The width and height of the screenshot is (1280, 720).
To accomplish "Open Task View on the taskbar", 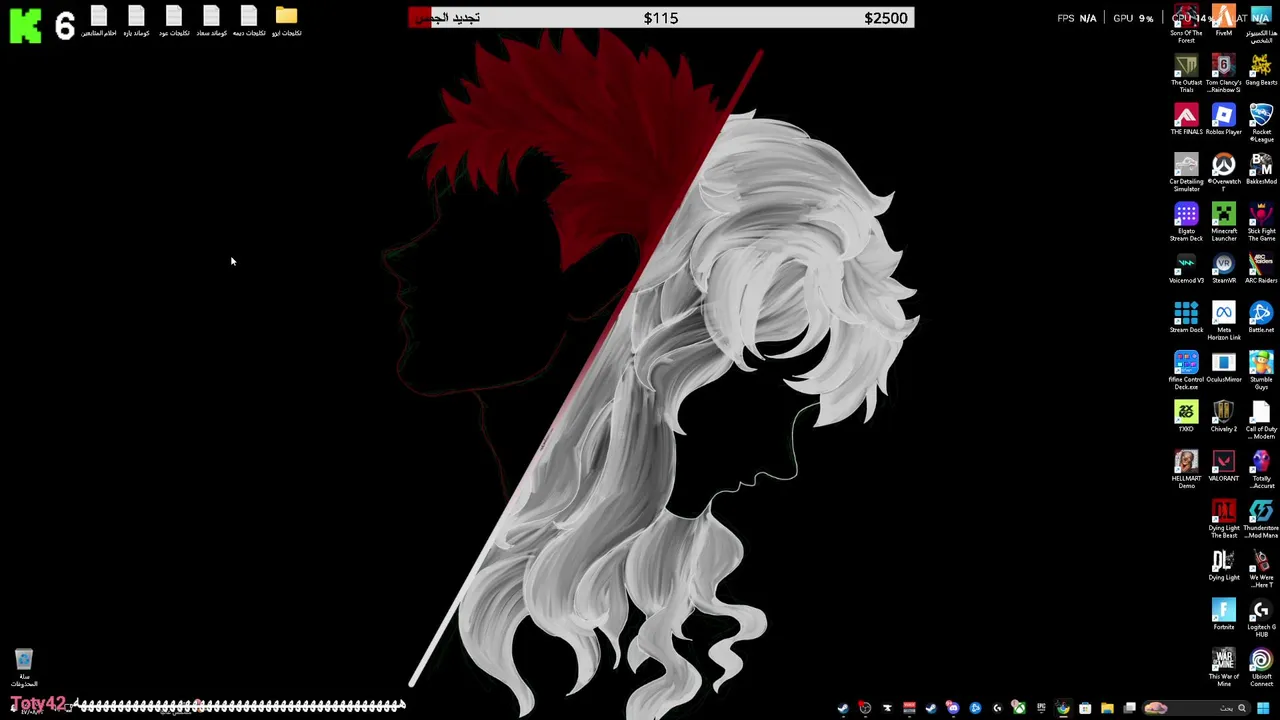I will point(1130,708).
